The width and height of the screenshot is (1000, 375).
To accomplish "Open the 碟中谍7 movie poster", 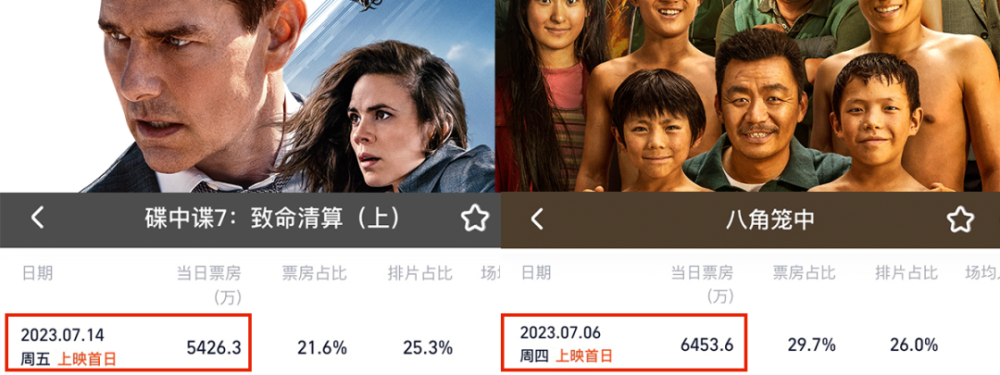I will 247,96.
